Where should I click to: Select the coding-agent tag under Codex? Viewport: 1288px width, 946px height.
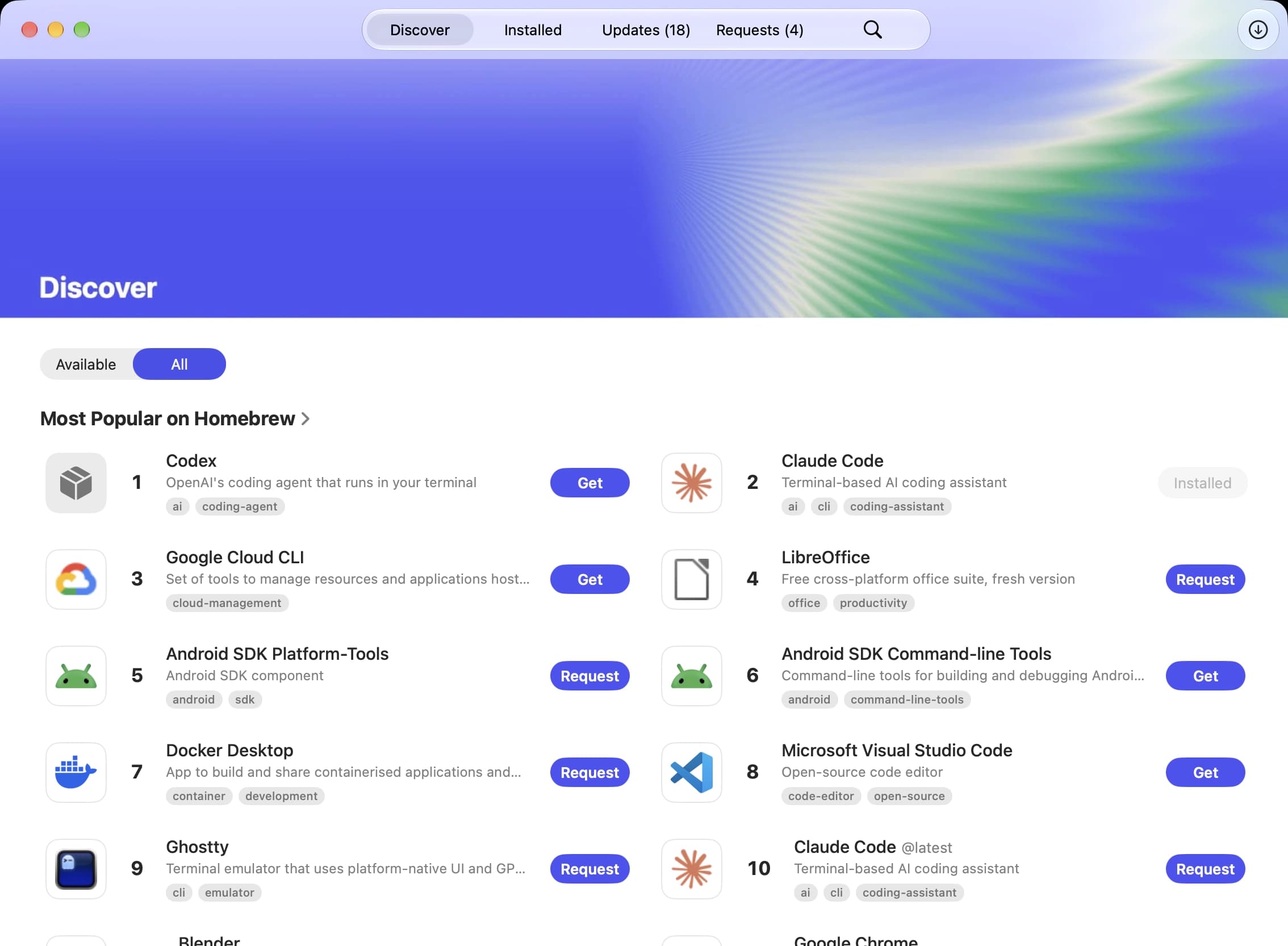[240, 507]
